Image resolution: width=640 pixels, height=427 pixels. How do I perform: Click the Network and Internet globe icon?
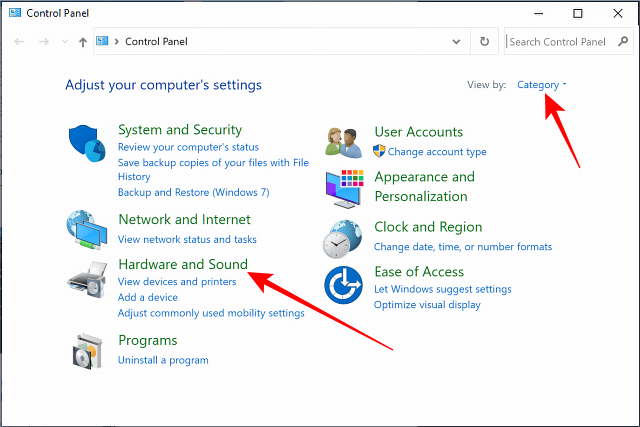tap(87, 230)
